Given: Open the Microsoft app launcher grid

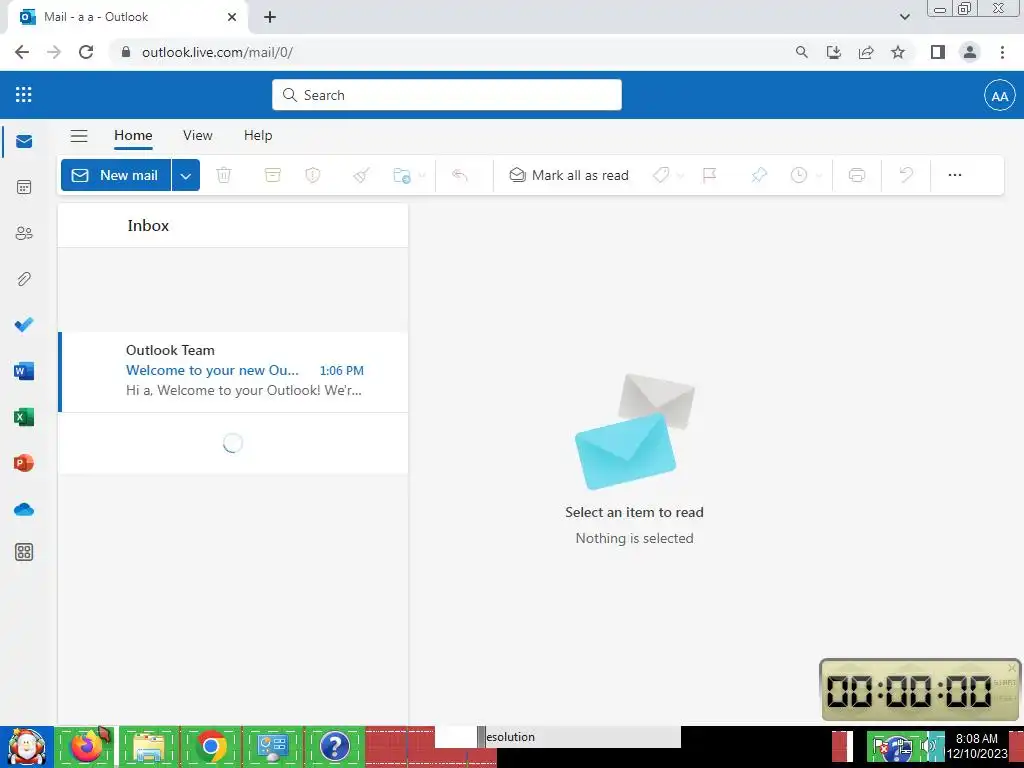Looking at the screenshot, I should pyautogui.click(x=24, y=95).
